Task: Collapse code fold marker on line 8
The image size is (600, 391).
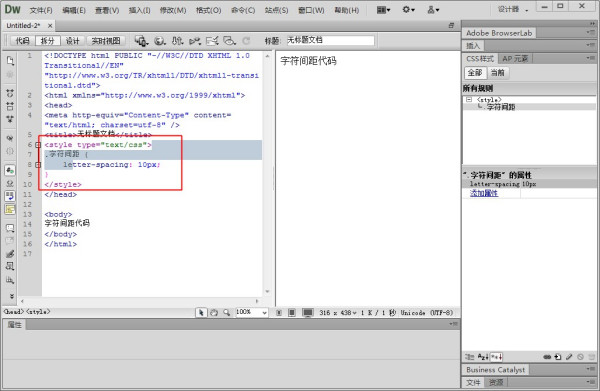Action: coord(38,165)
